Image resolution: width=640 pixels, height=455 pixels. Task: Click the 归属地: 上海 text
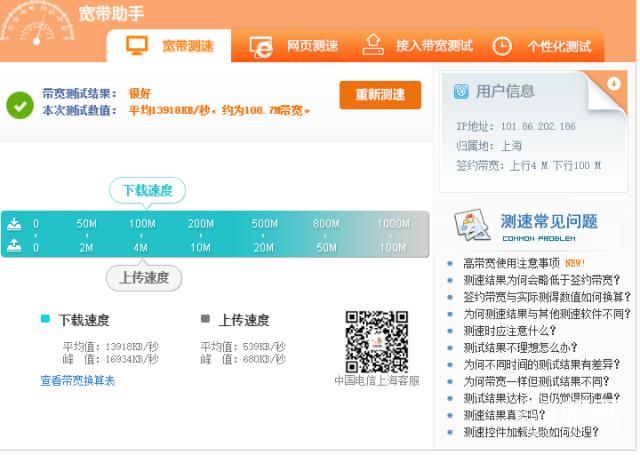click(x=489, y=146)
